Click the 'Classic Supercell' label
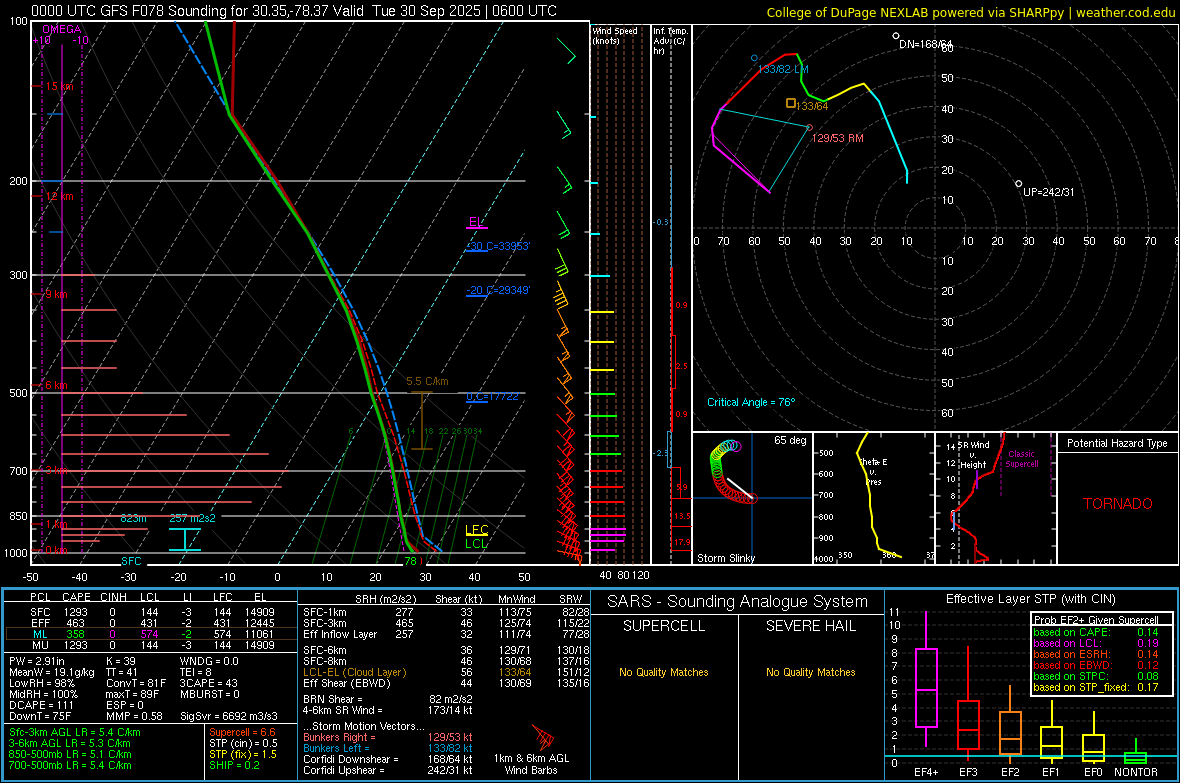Screen dimensions: 1180x783 coord(1022,459)
